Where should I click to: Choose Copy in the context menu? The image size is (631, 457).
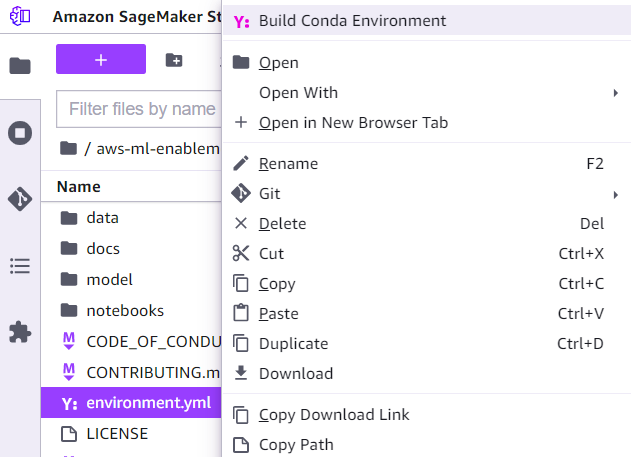coord(427,284)
